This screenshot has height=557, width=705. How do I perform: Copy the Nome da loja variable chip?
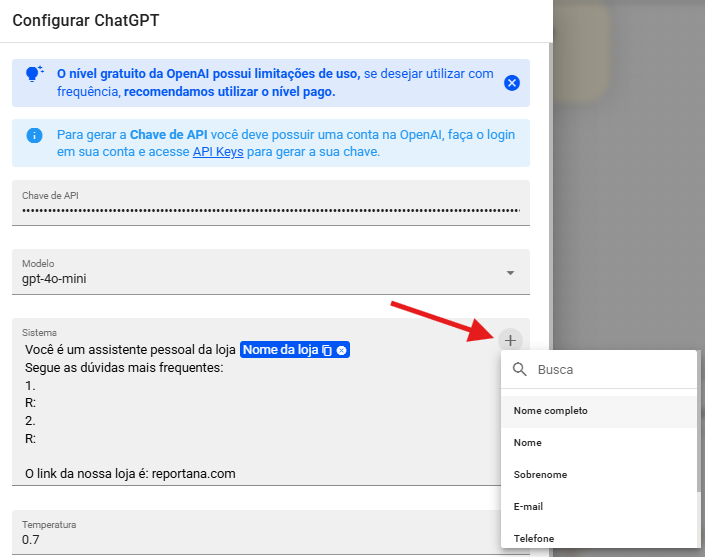tap(327, 350)
